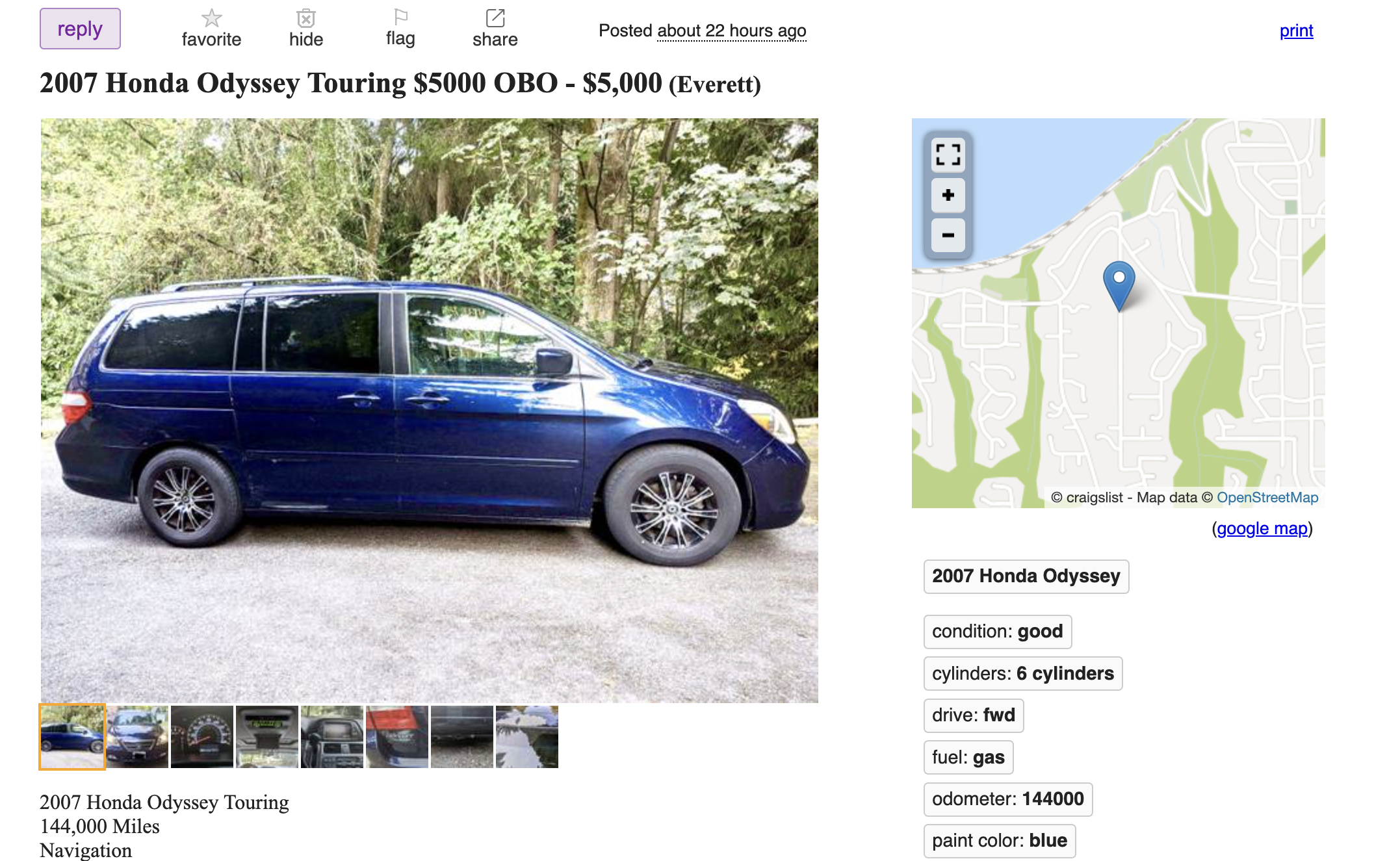Zoom in on the map
The width and height of the screenshot is (1400, 861).
pyautogui.click(x=948, y=195)
